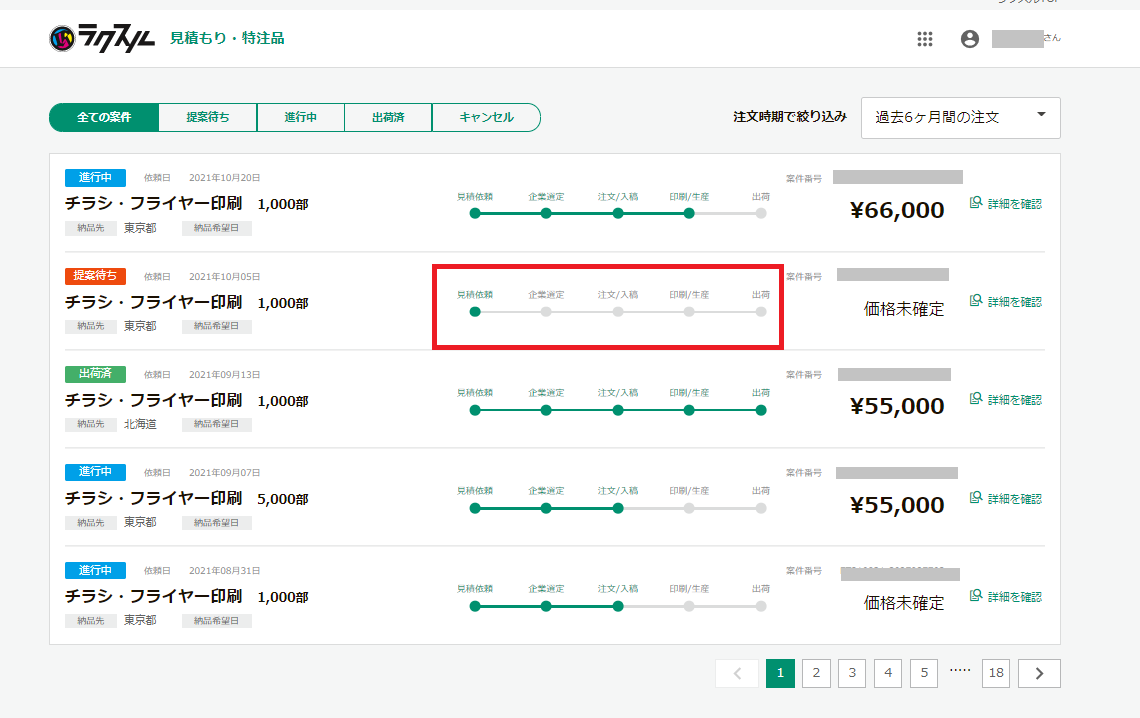Image resolution: width=1140 pixels, height=718 pixels.
Task: Click 見積依頼 step dot in highlighted progress bar
Action: [x=475, y=311]
